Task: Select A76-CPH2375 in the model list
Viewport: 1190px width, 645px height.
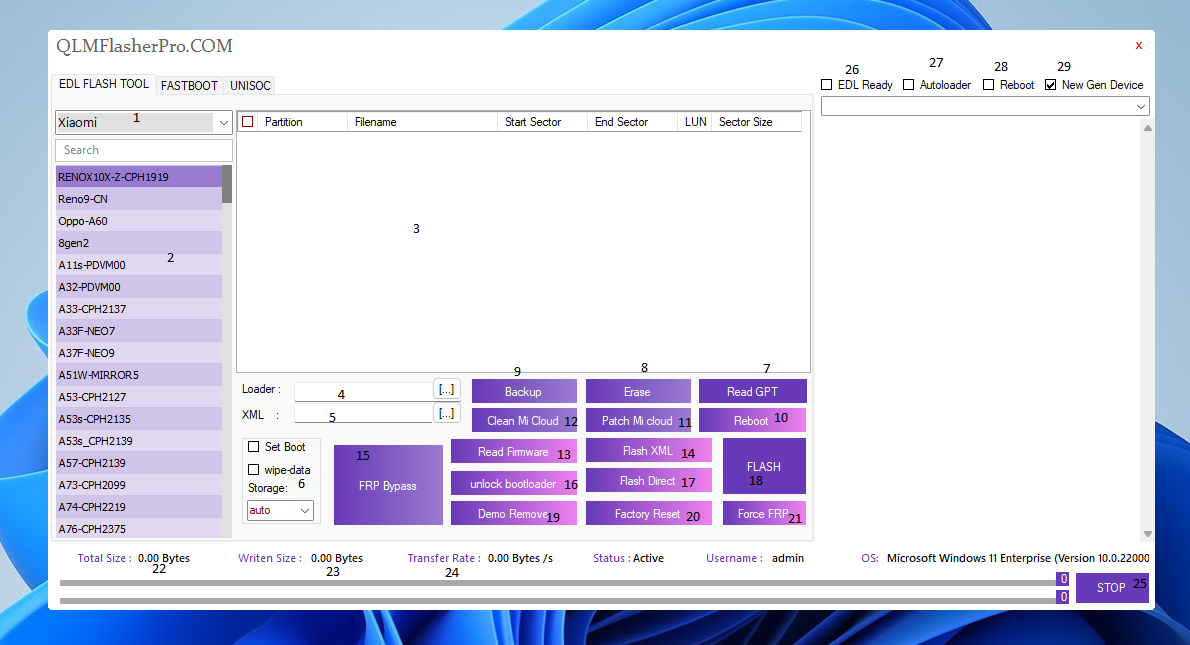Action: (139, 529)
